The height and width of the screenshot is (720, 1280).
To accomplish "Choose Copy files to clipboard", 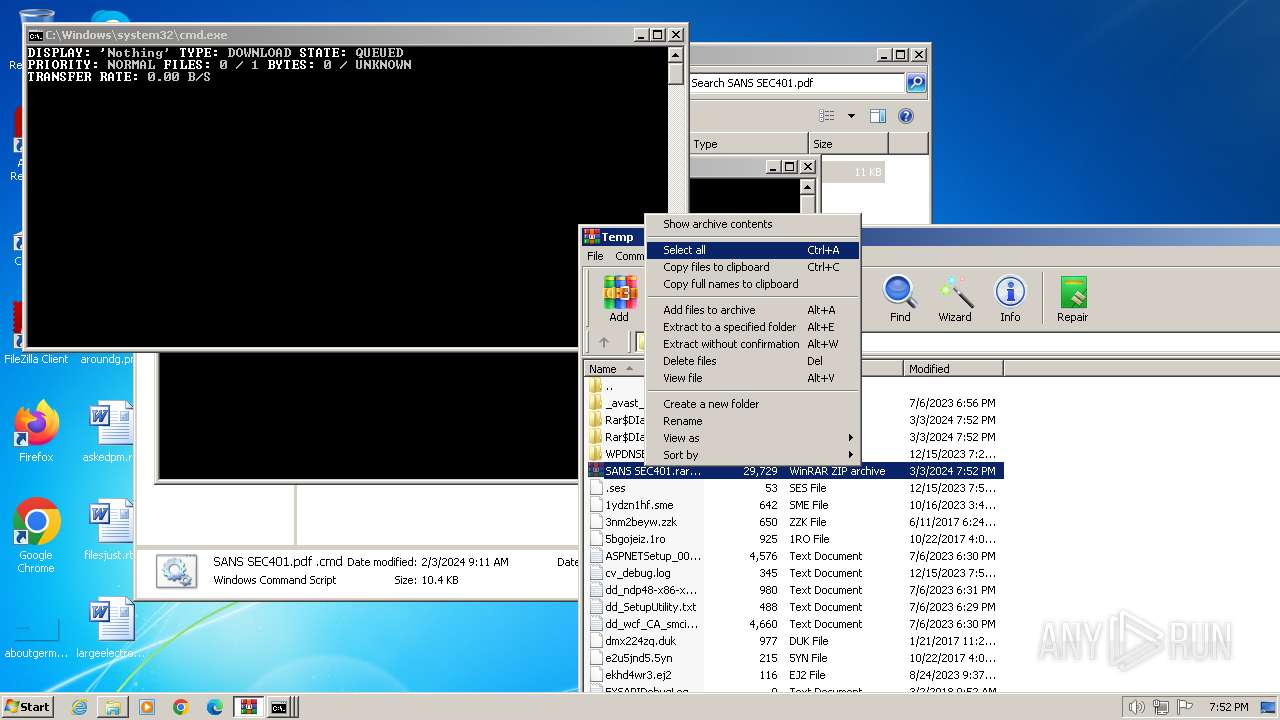I will (753, 267).
